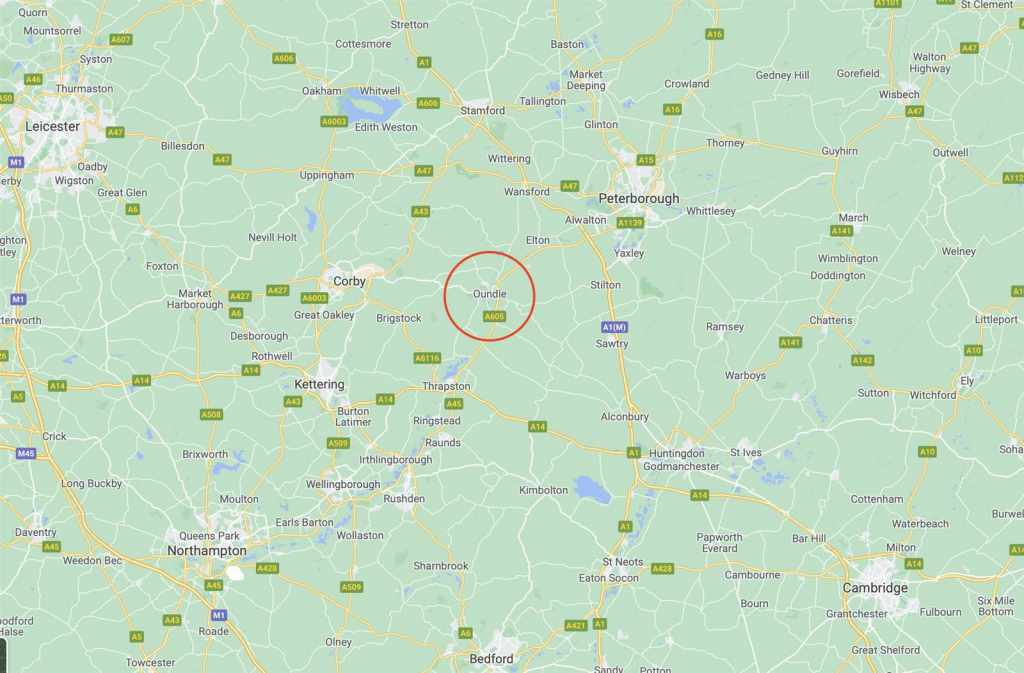Click the A1(M) motorway shield near Sawtry

(614, 327)
